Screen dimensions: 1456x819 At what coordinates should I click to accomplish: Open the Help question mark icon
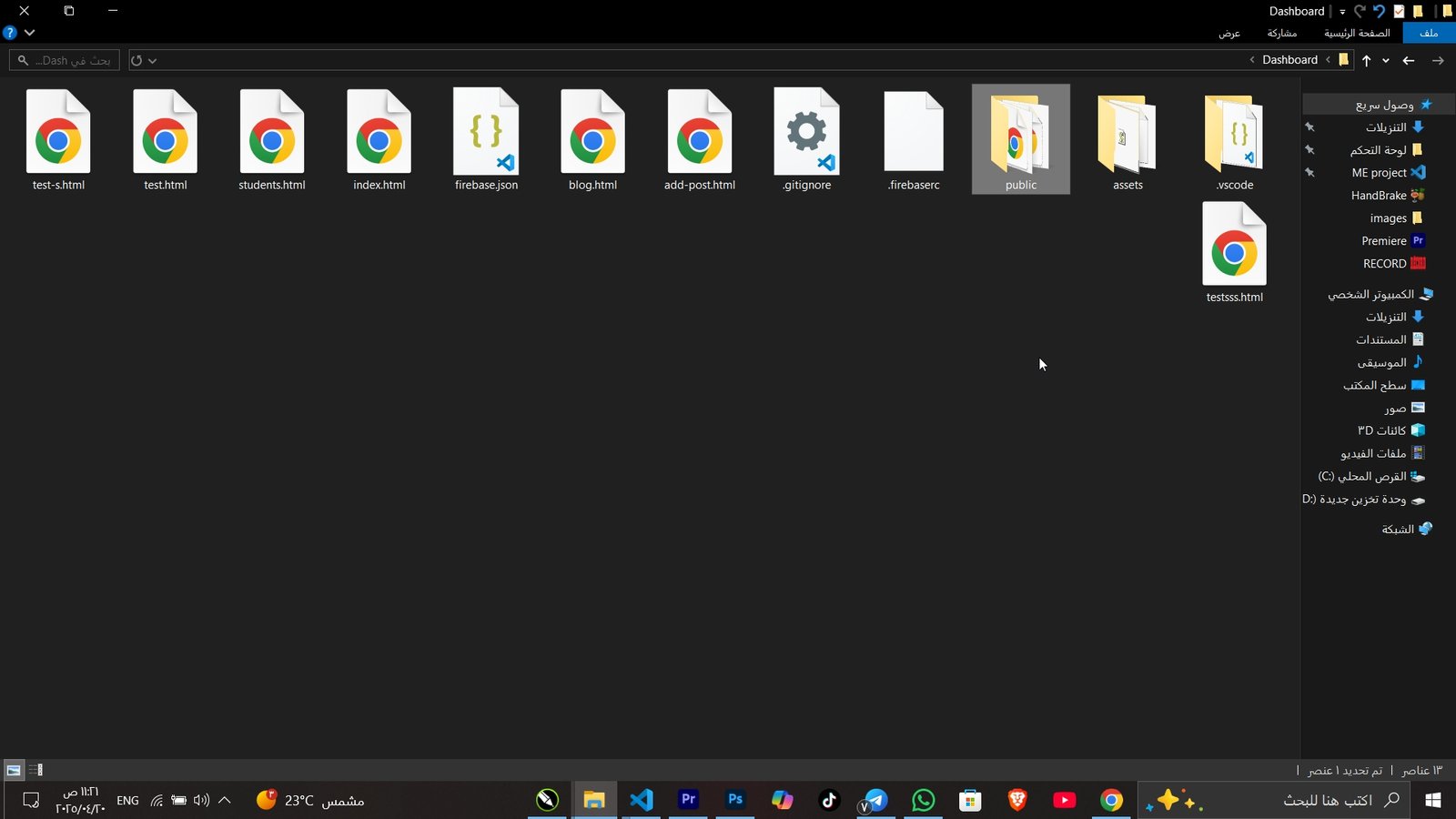coord(10,33)
